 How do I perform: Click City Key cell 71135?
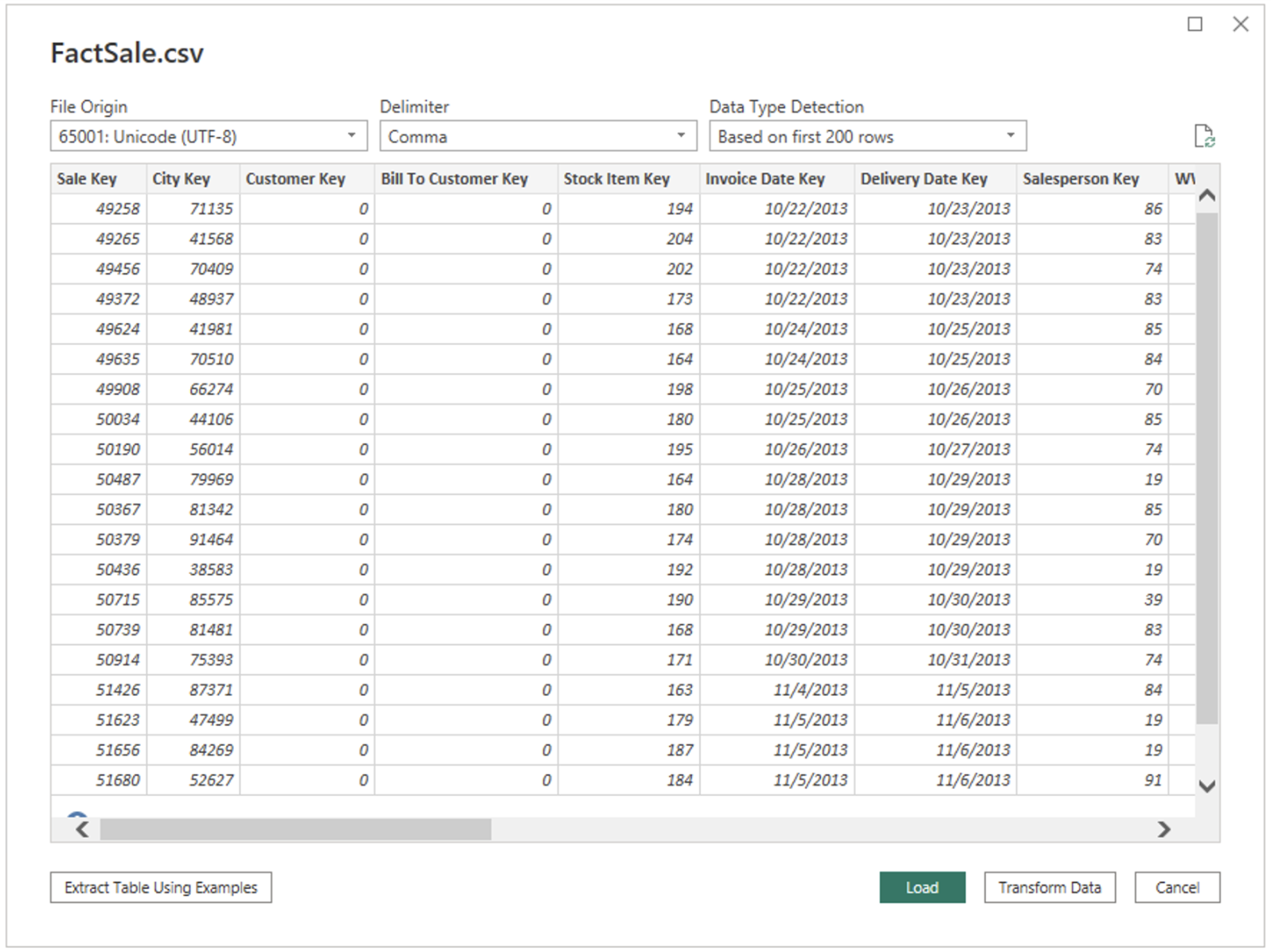click(194, 209)
